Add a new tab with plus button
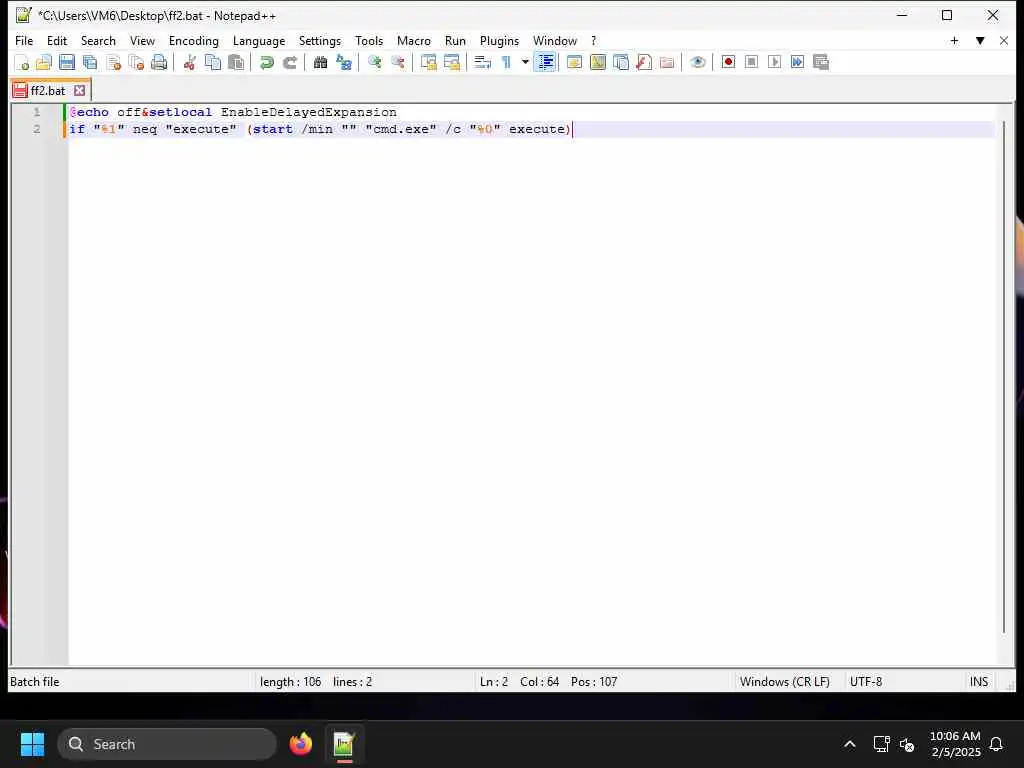Image resolution: width=1024 pixels, height=768 pixels. 954,40
